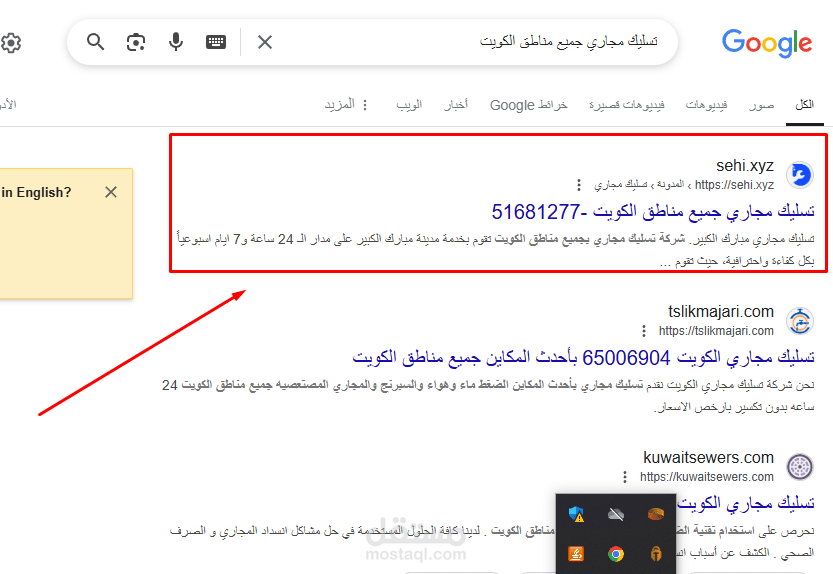Click the orange padlock tray icon
This screenshot has width=833, height=574.
pyautogui.click(x=656, y=554)
